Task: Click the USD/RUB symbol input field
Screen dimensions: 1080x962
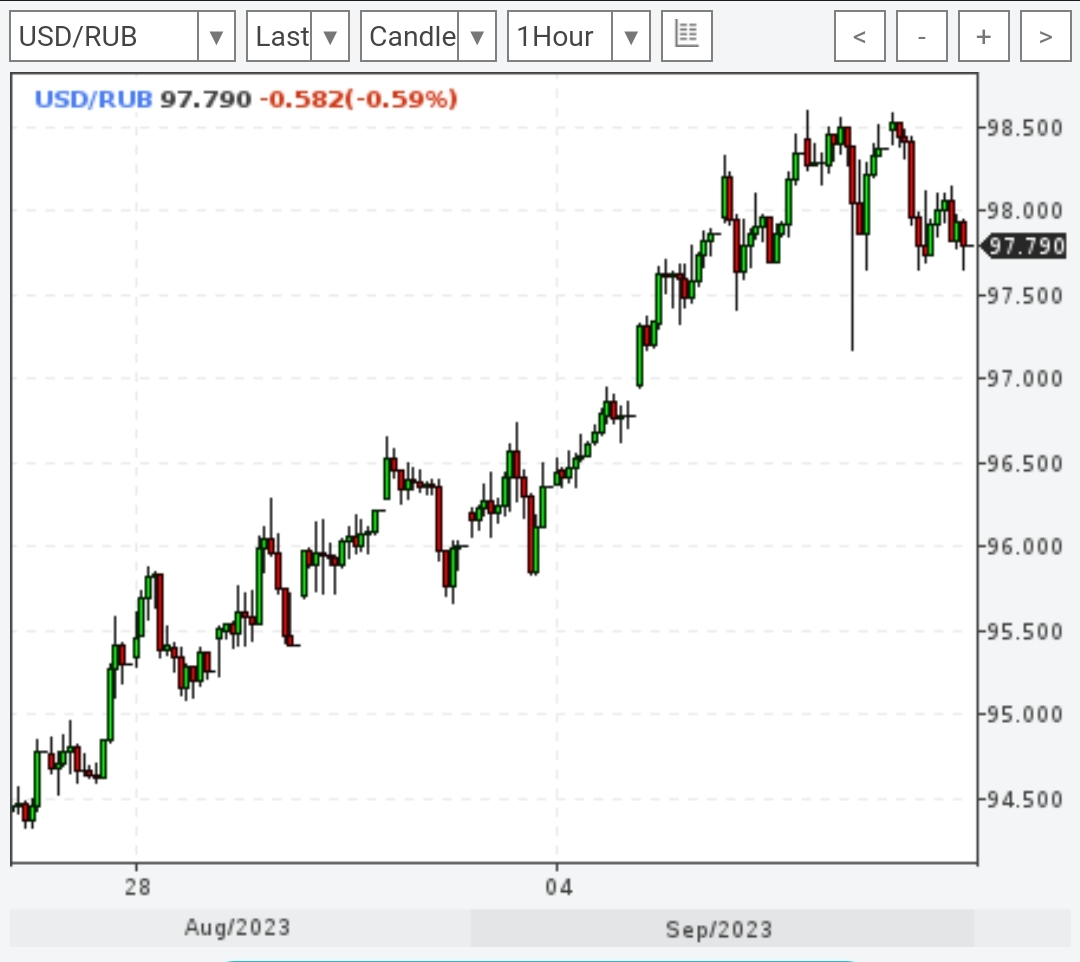Action: (x=104, y=37)
